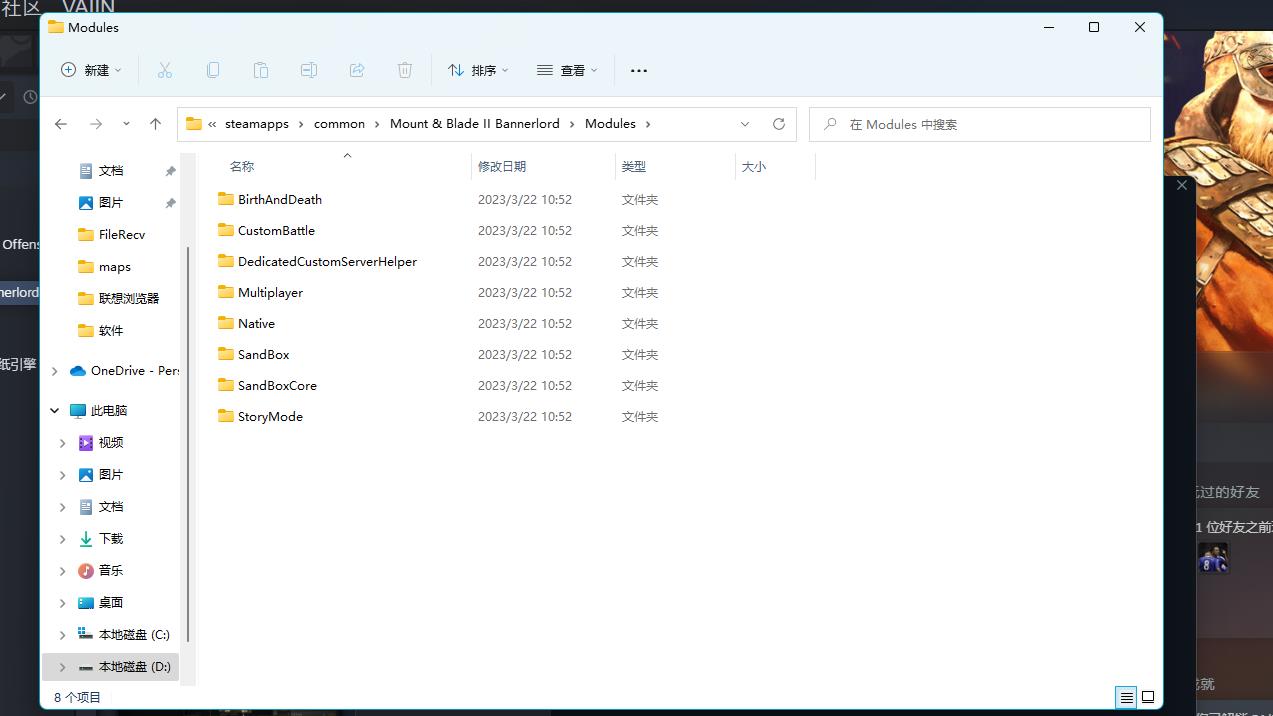
Task: Expand the 视频 tree node
Action: coord(63,443)
